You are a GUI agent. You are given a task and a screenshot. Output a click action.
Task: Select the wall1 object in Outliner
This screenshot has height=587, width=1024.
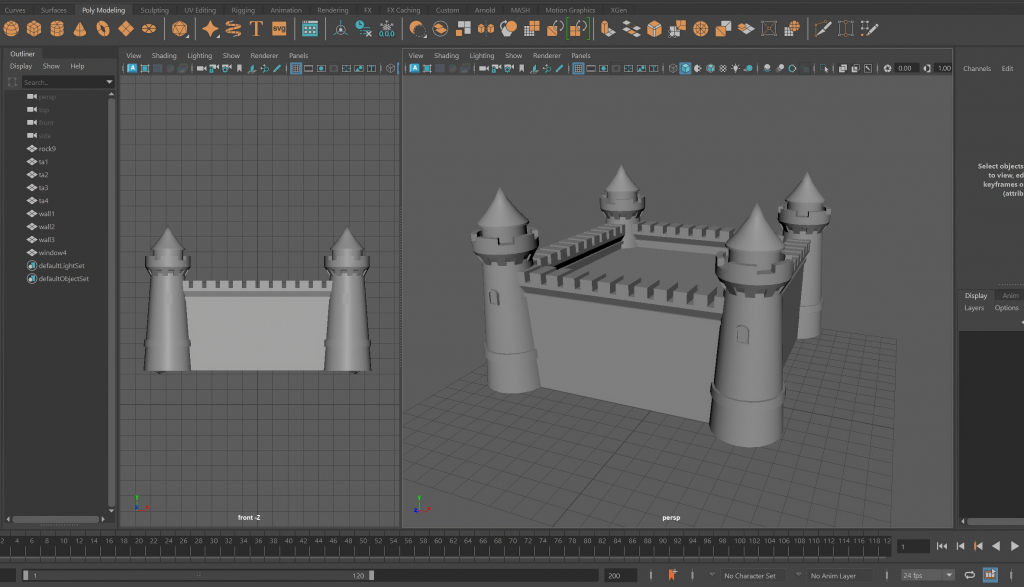tap(46, 214)
